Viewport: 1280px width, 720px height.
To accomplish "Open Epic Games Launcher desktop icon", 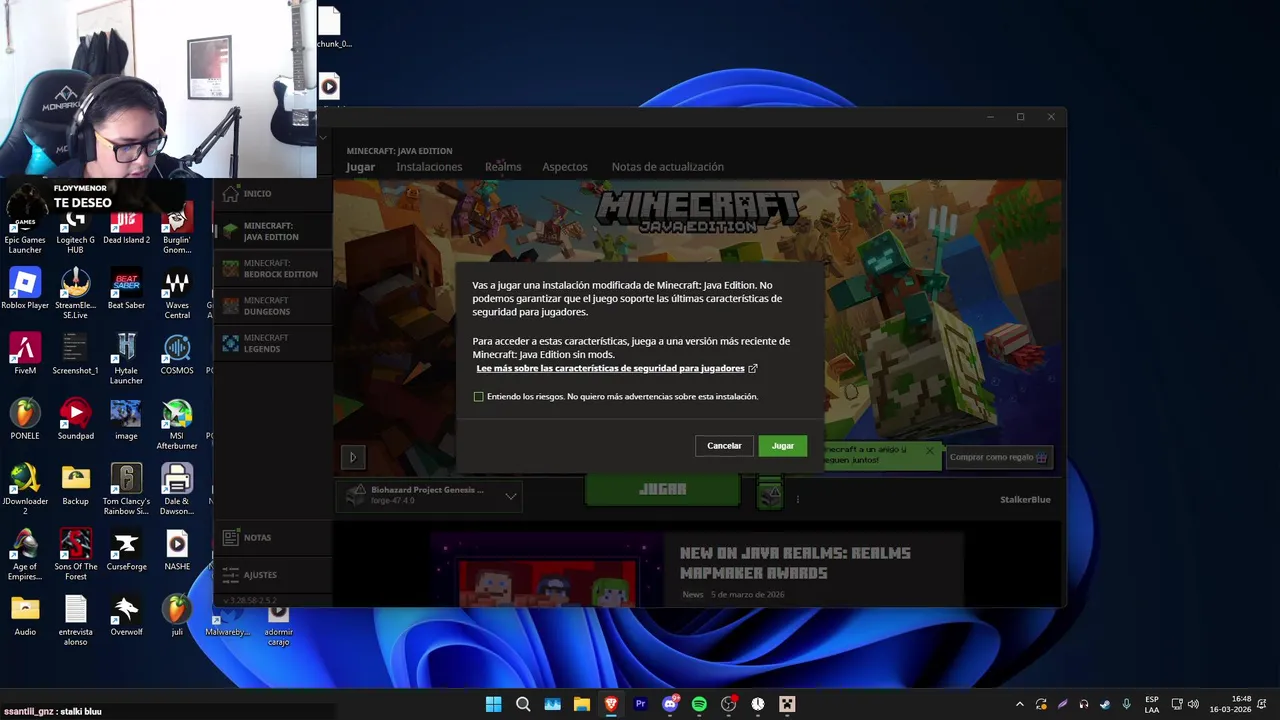I will [x=25, y=228].
